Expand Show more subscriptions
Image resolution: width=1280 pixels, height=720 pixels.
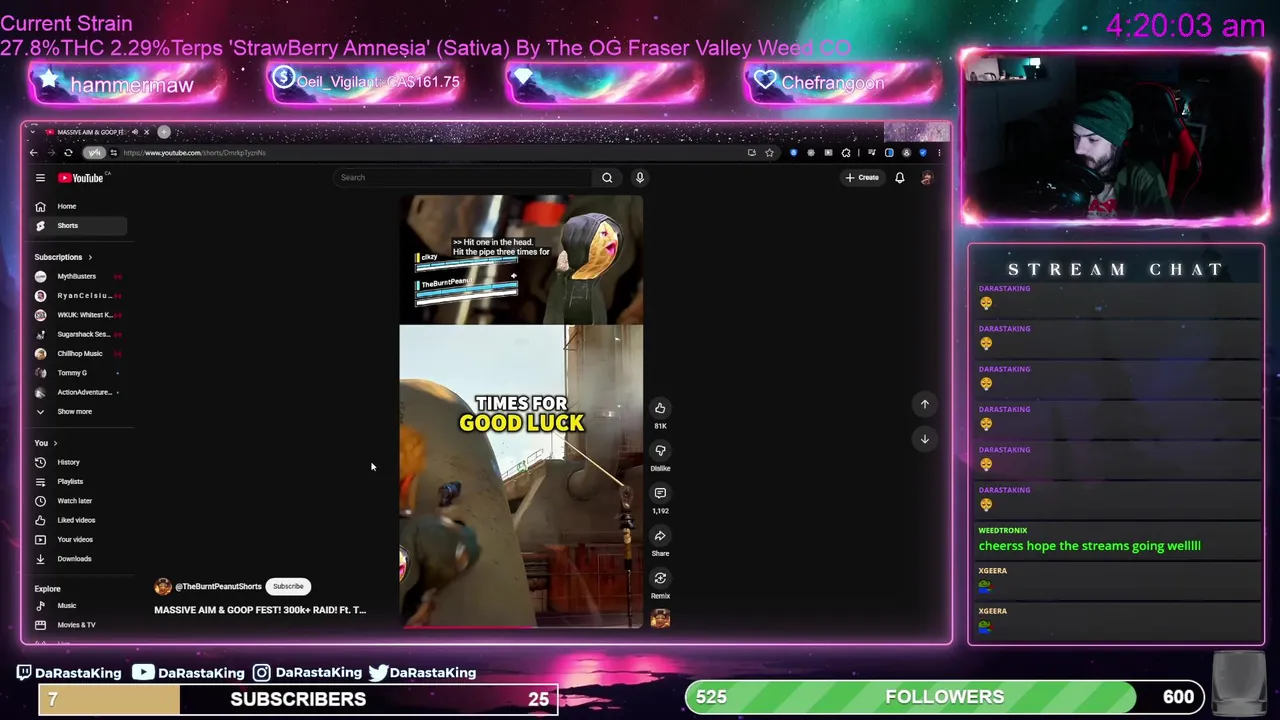pyautogui.click(x=77, y=412)
